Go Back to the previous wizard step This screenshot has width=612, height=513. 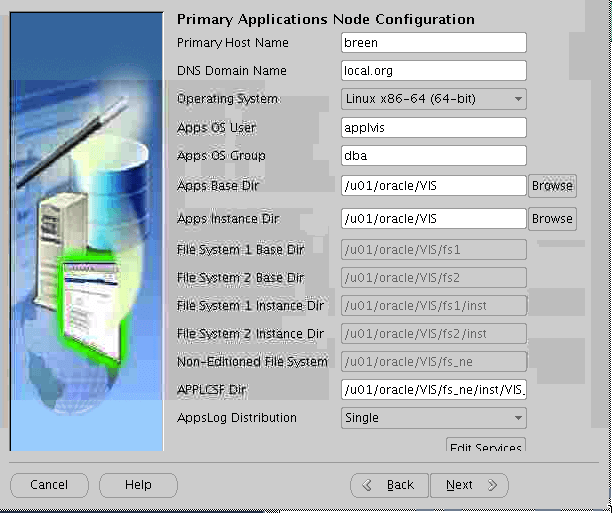[x=389, y=485]
